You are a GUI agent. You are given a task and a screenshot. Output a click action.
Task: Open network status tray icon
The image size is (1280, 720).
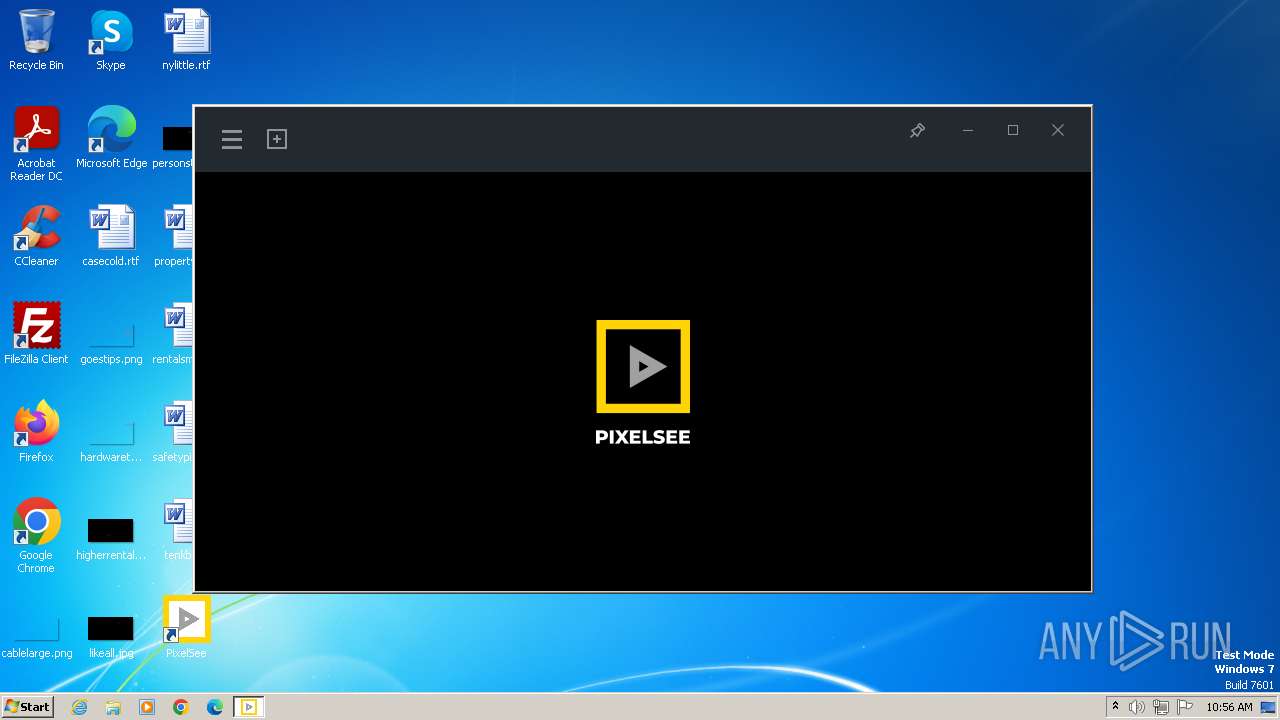click(1161, 707)
